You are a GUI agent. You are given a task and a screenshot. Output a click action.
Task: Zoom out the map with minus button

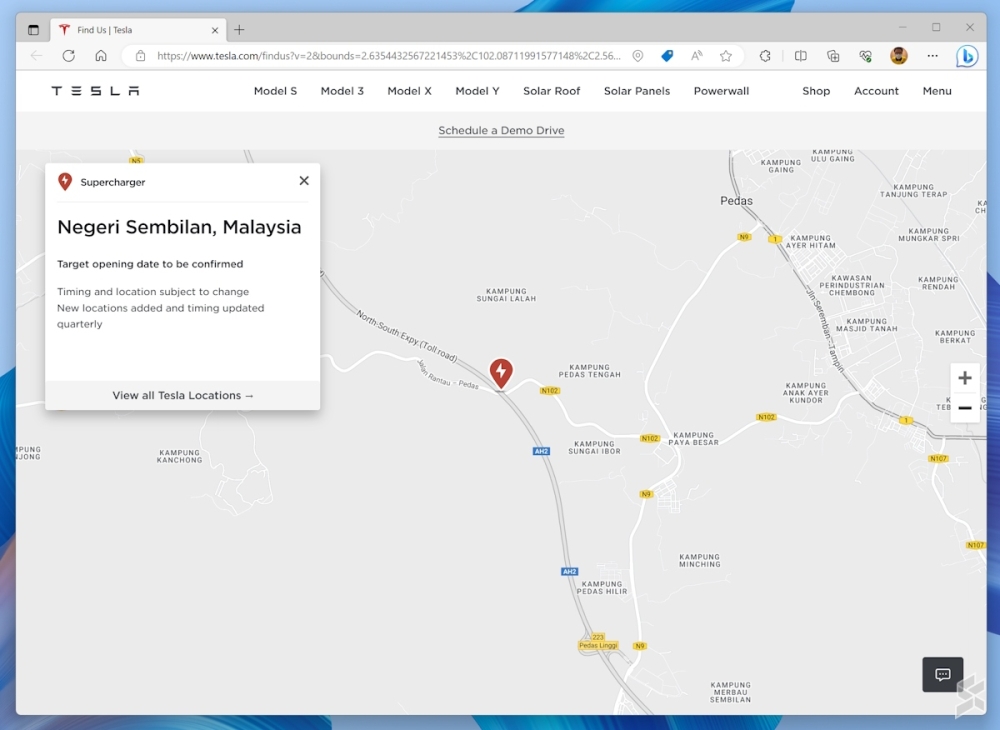[x=965, y=408]
